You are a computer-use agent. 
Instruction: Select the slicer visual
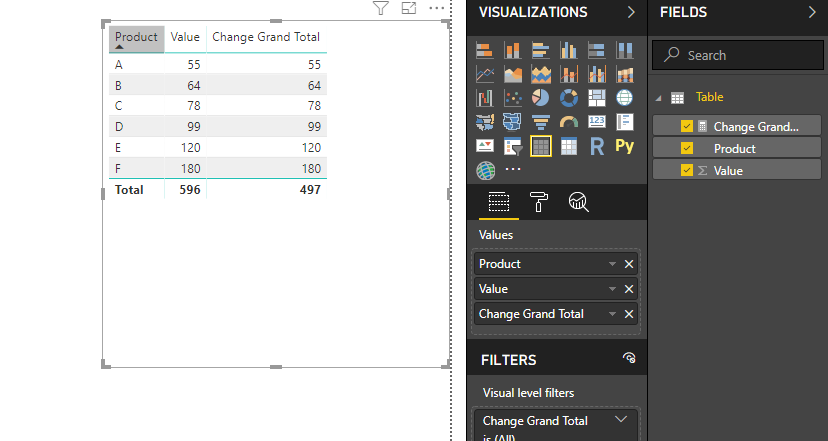point(513,146)
